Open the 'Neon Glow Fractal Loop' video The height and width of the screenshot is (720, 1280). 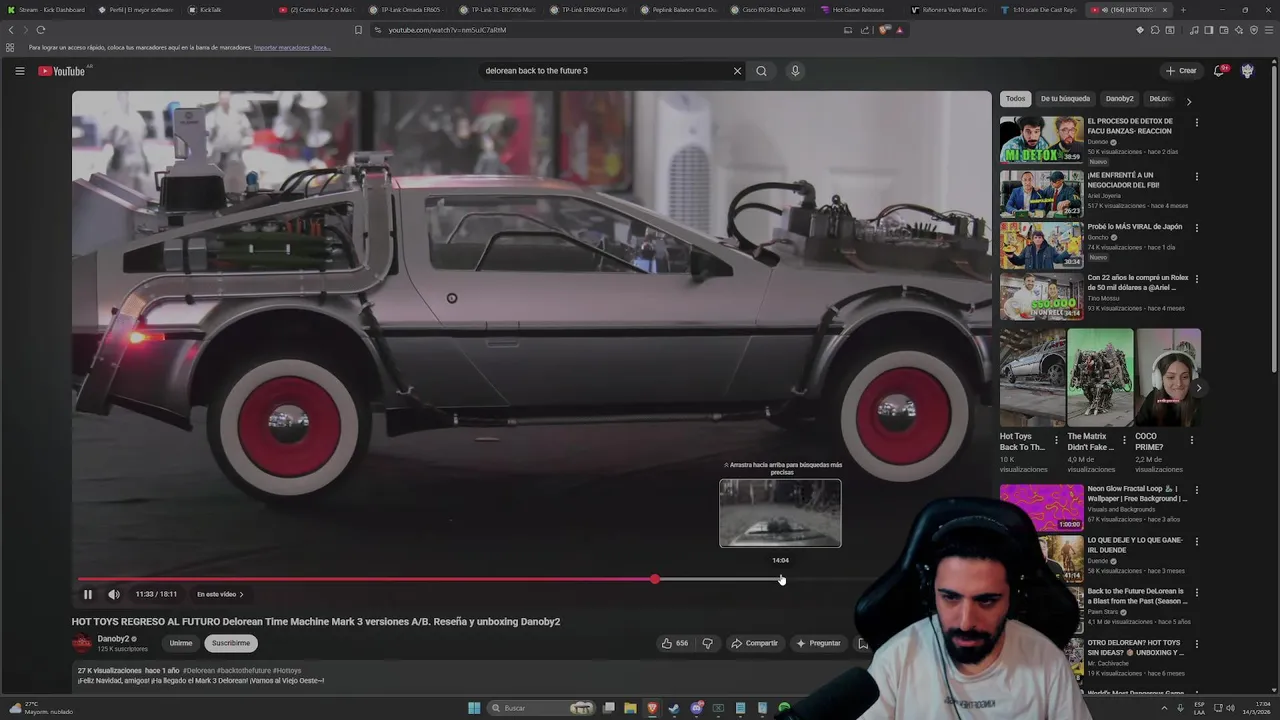coord(1041,508)
